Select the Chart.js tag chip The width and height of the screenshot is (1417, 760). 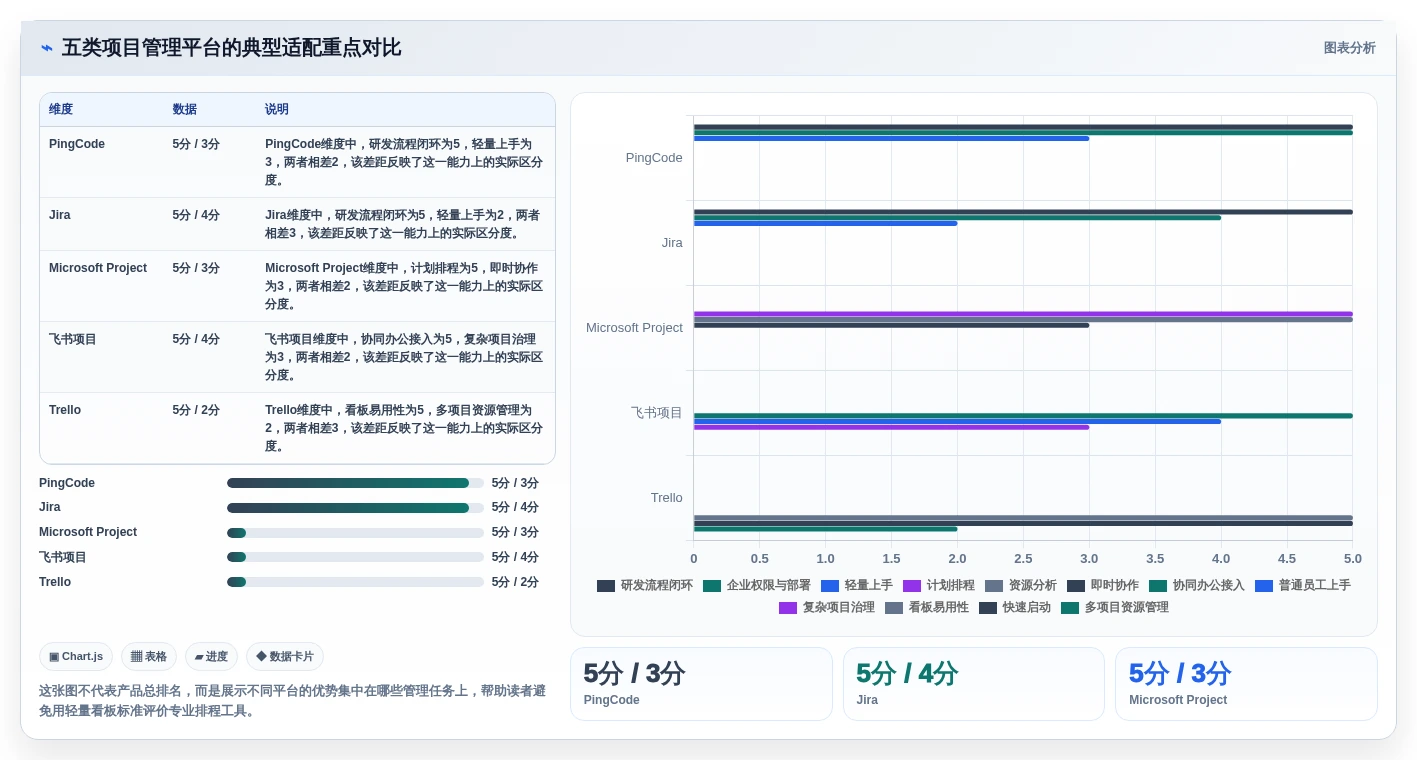[x=76, y=657]
